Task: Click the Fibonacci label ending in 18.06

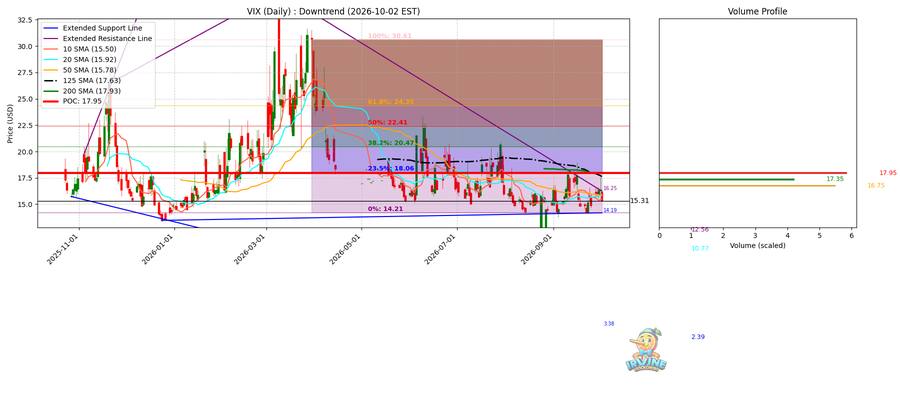Action: pos(391,168)
